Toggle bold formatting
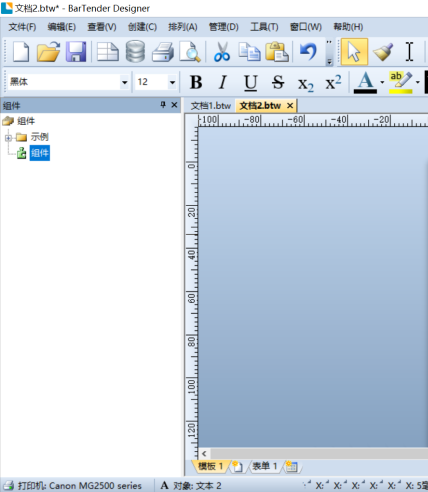Image resolution: width=428 pixels, height=492 pixels. (x=196, y=82)
